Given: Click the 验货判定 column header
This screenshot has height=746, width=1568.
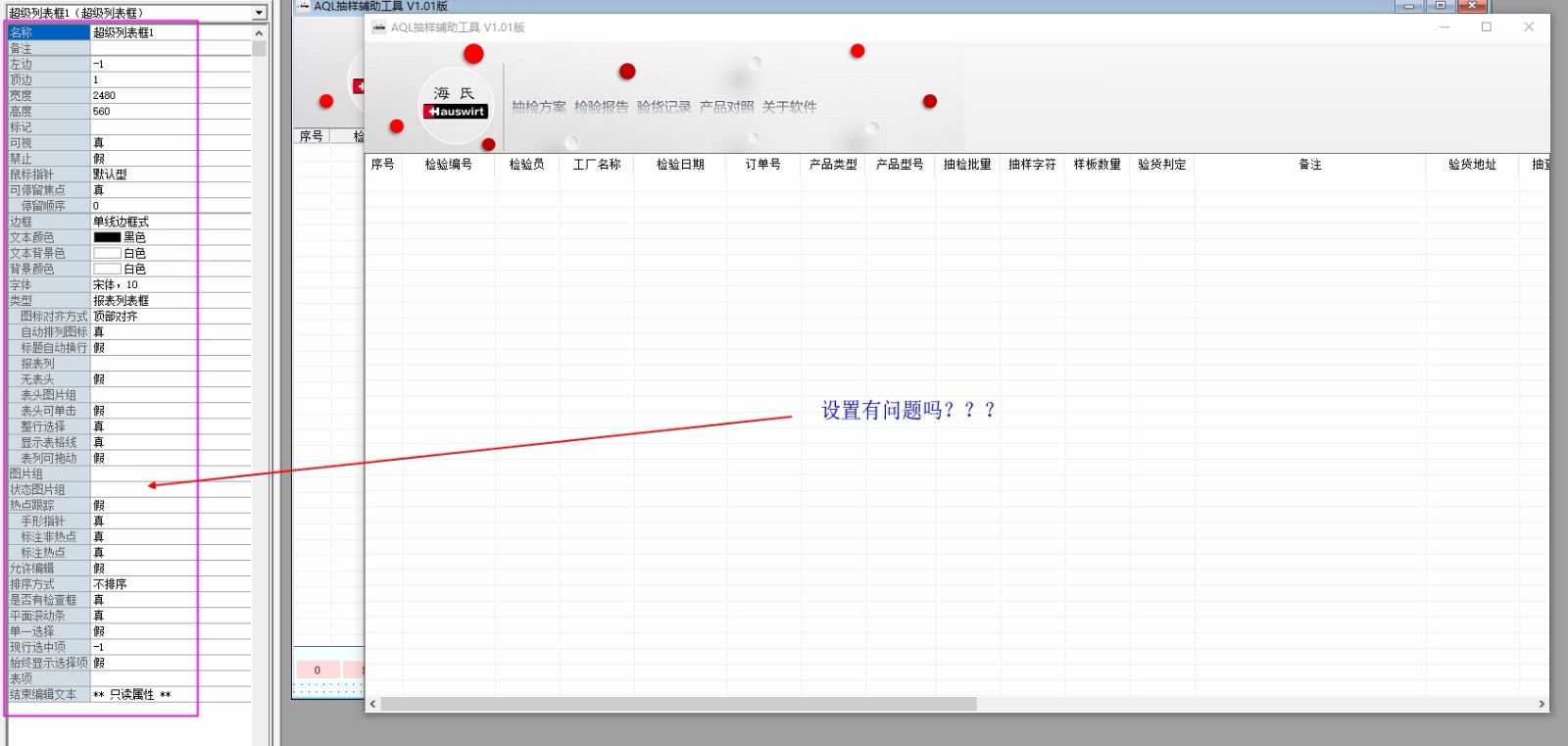Looking at the screenshot, I should pos(1161,165).
